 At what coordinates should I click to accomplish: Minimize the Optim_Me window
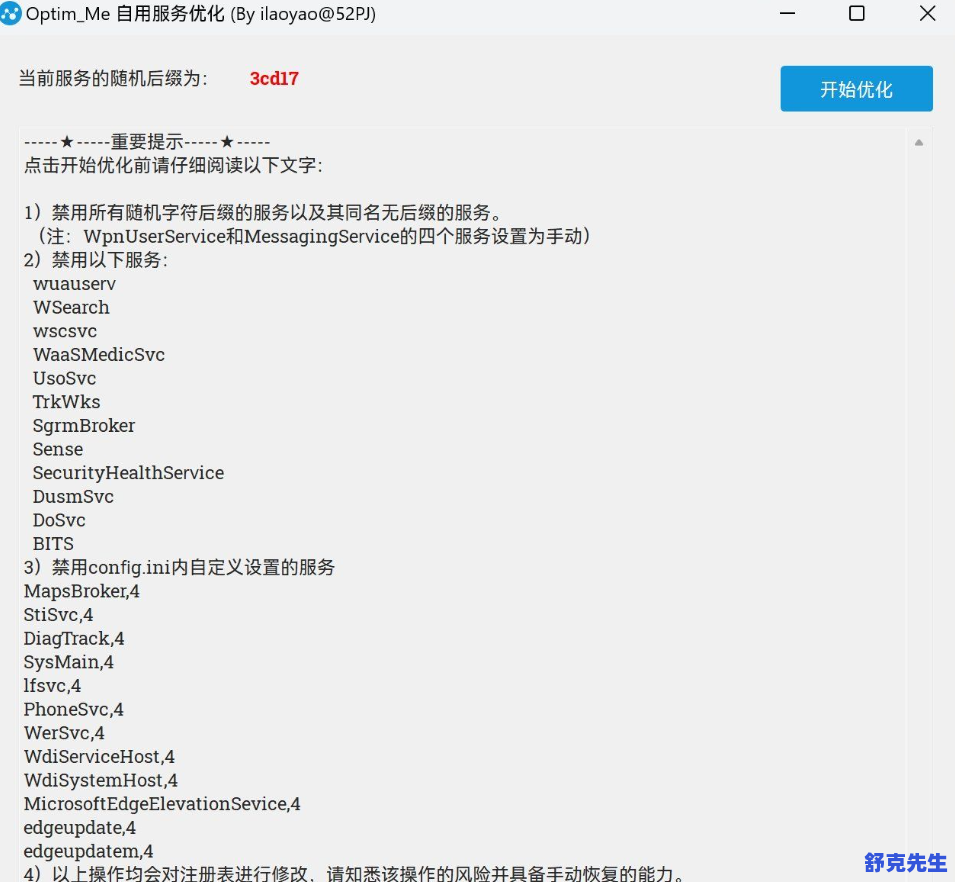point(790,14)
